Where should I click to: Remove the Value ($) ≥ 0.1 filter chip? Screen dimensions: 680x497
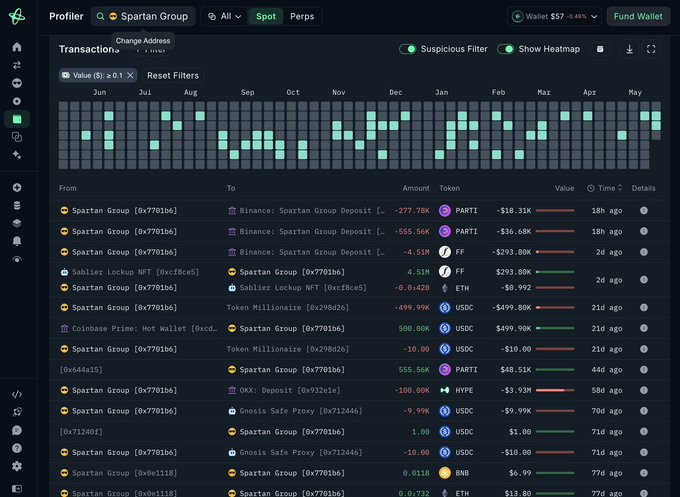click(130, 75)
